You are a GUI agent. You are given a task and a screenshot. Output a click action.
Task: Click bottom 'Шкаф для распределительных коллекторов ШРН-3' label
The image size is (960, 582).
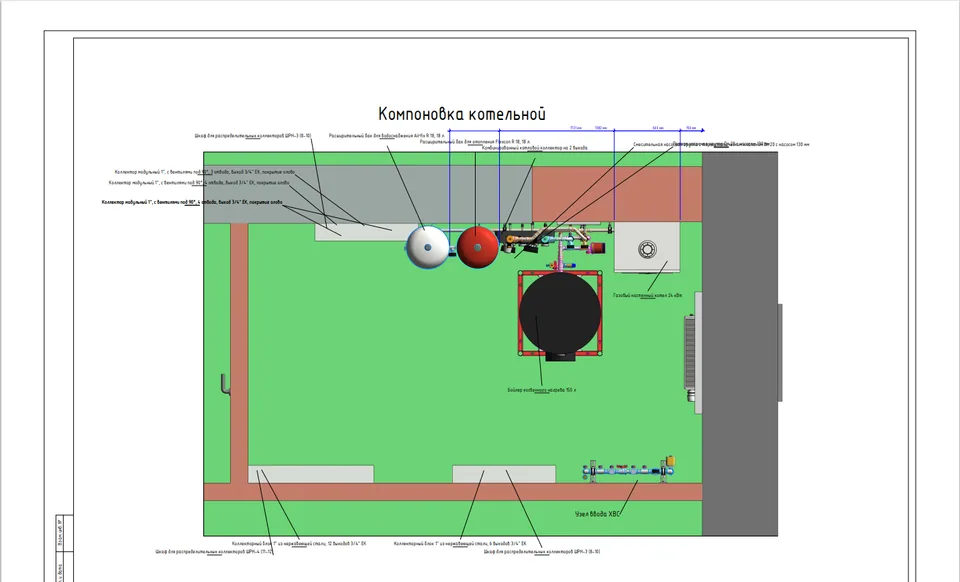(542, 551)
